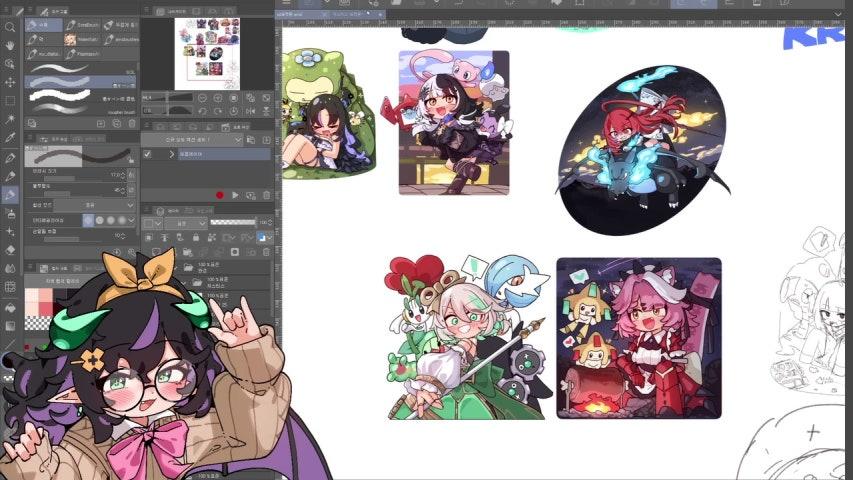
Task: Select the first 100% layer folder row
Action: click(224, 267)
